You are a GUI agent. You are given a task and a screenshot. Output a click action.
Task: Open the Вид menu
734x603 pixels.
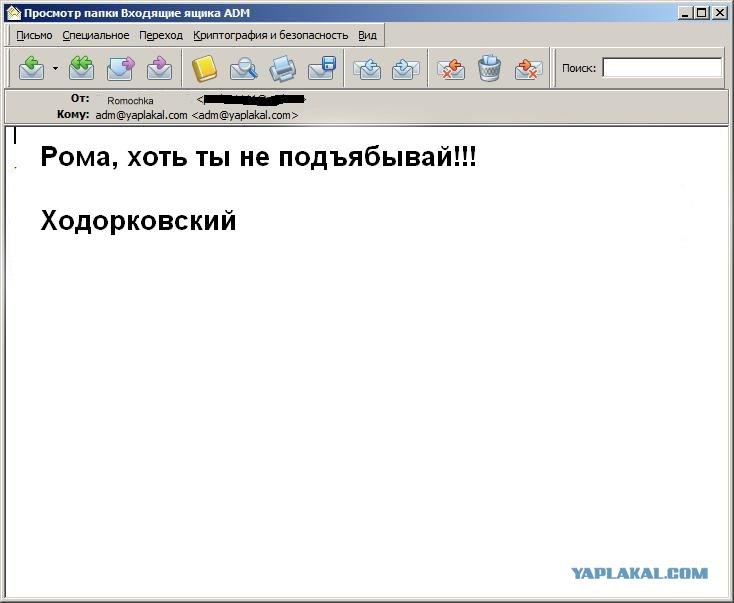pos(367,35)
